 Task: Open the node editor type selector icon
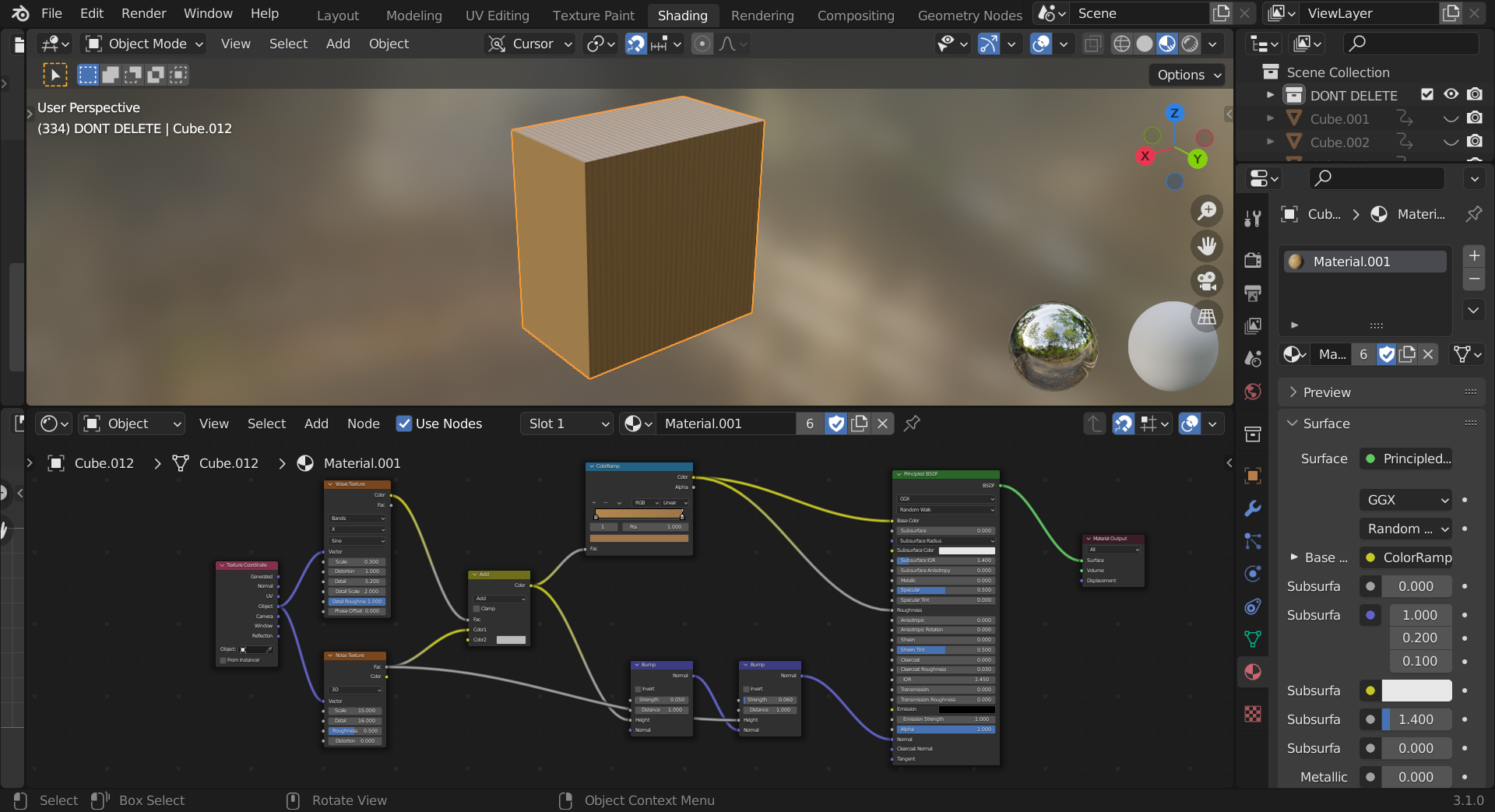coord(55,424)
